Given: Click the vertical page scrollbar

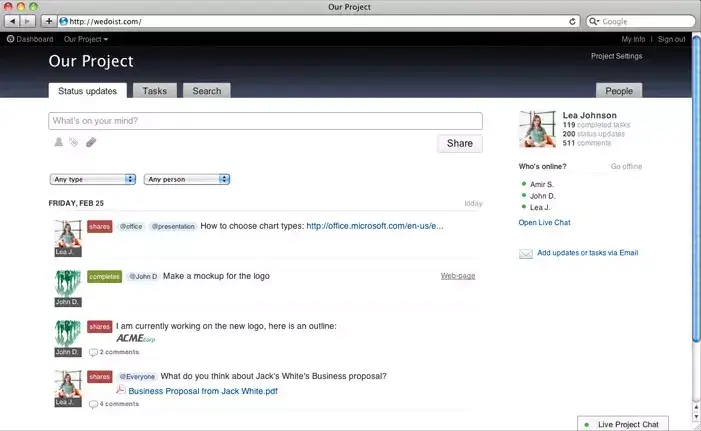Looking at the screenshot, I should click(696, 188).
